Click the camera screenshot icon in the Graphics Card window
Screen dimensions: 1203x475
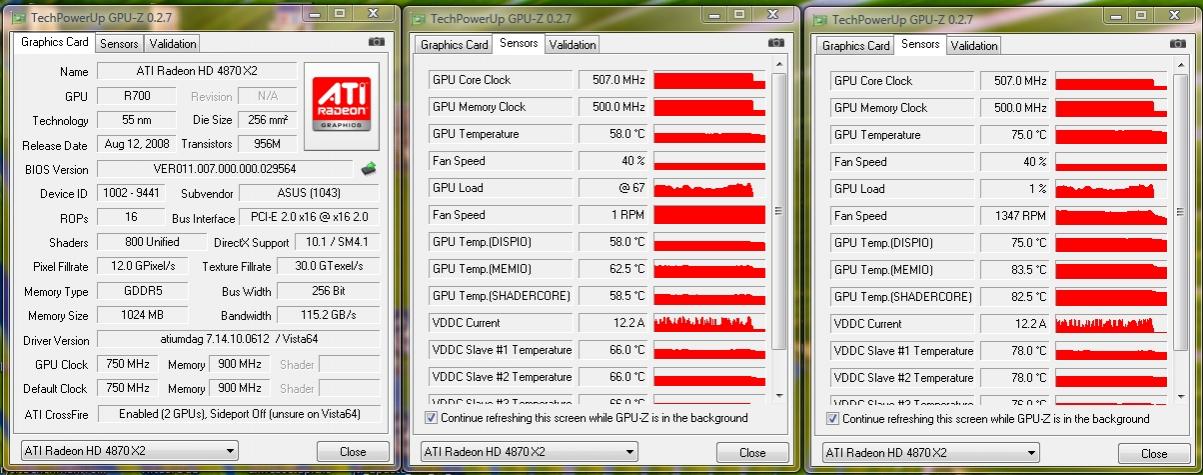pyautogui.click(x=376, y=42)
